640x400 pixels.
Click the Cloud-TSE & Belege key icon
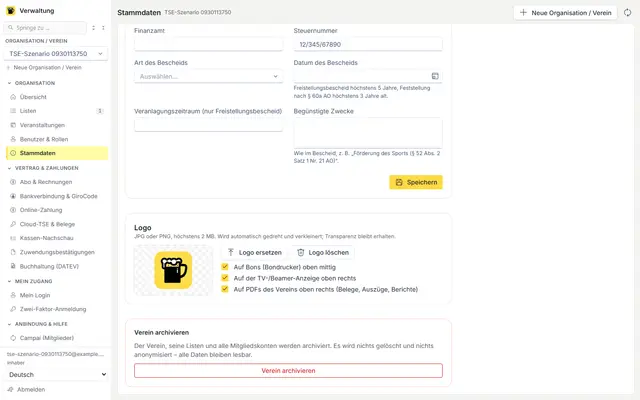coord(13,224)
